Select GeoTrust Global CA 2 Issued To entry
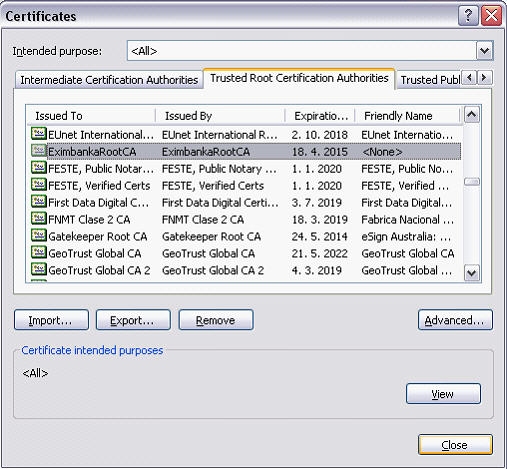The width and height of the screenshot is (507, 469). tap(99, 271)
